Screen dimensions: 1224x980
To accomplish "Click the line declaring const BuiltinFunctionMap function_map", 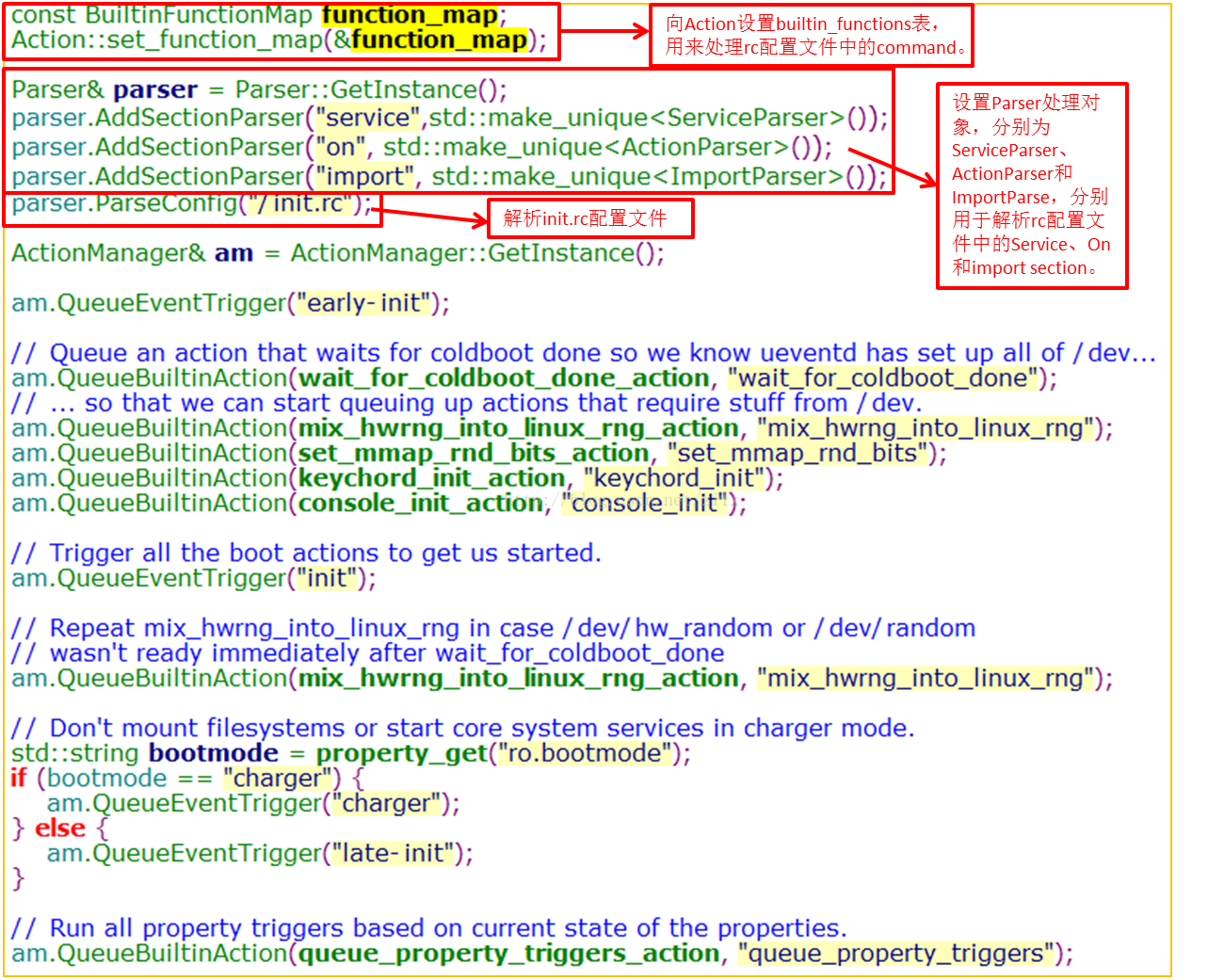I will pos(259,15).
